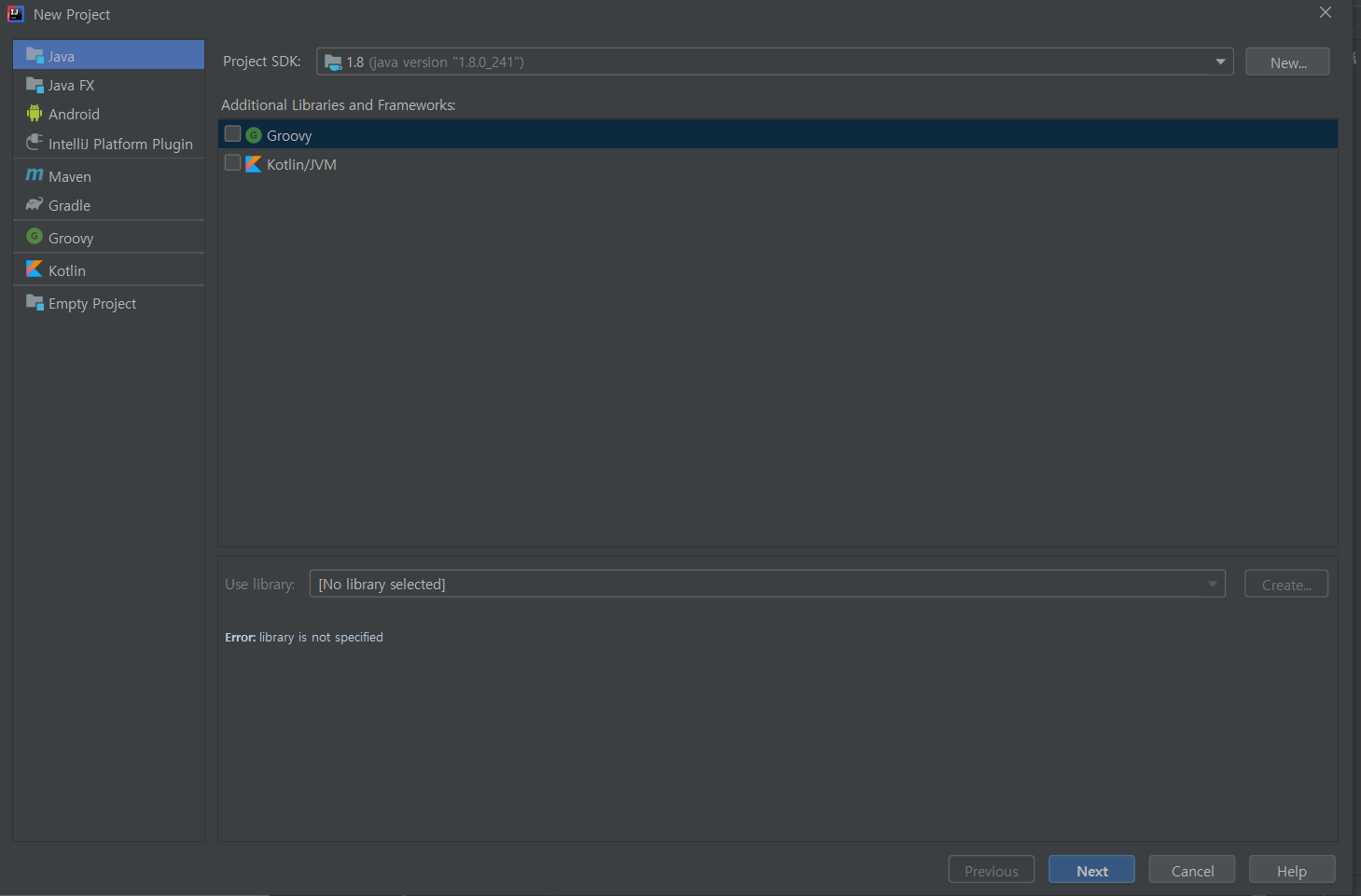The height and width of the screenshot is (896, 1361).
Task: Click the 'Project SDK:' label
Action: tap(261, 62)
